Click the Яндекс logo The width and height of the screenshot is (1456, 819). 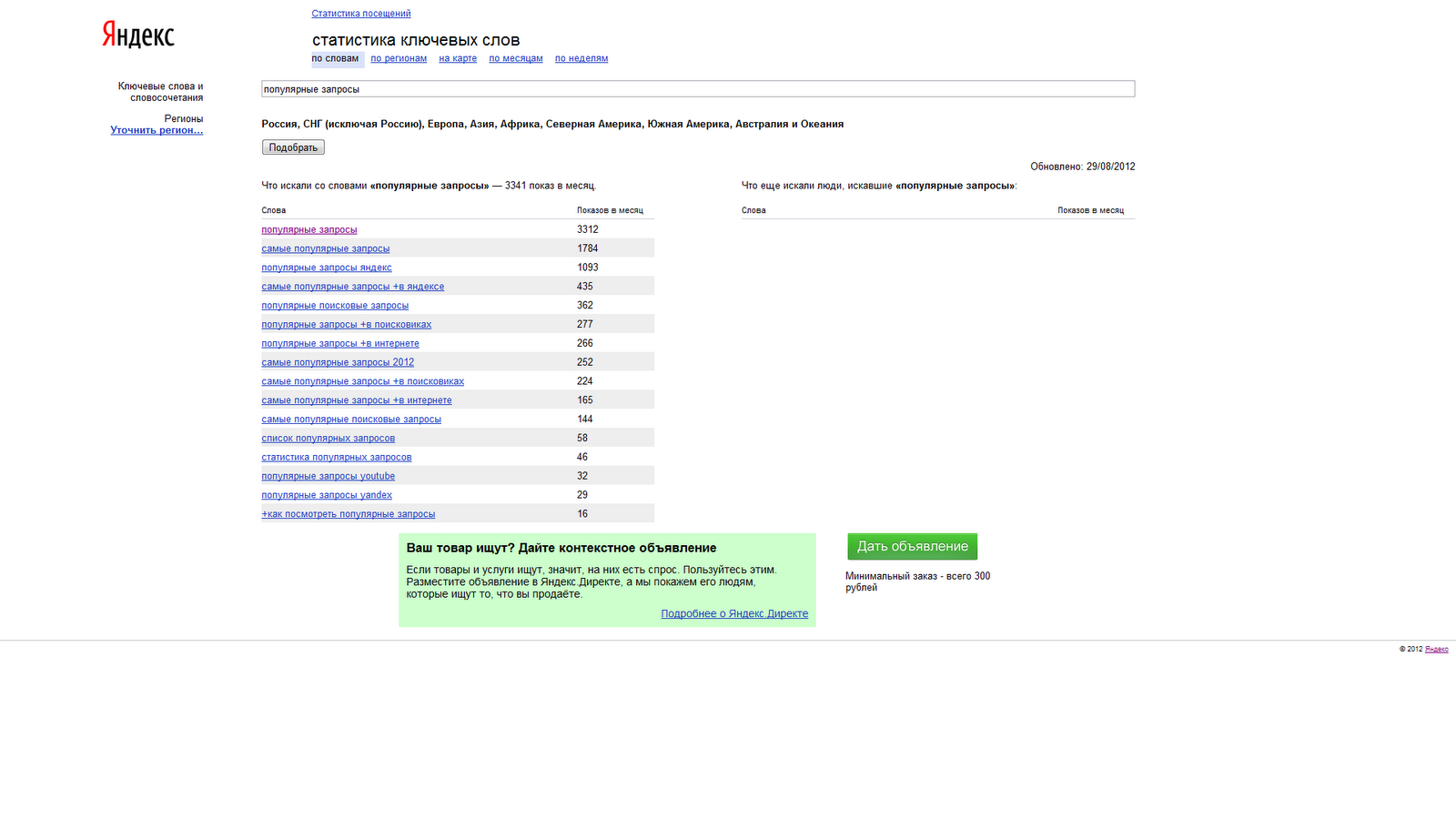pos(138,35)
